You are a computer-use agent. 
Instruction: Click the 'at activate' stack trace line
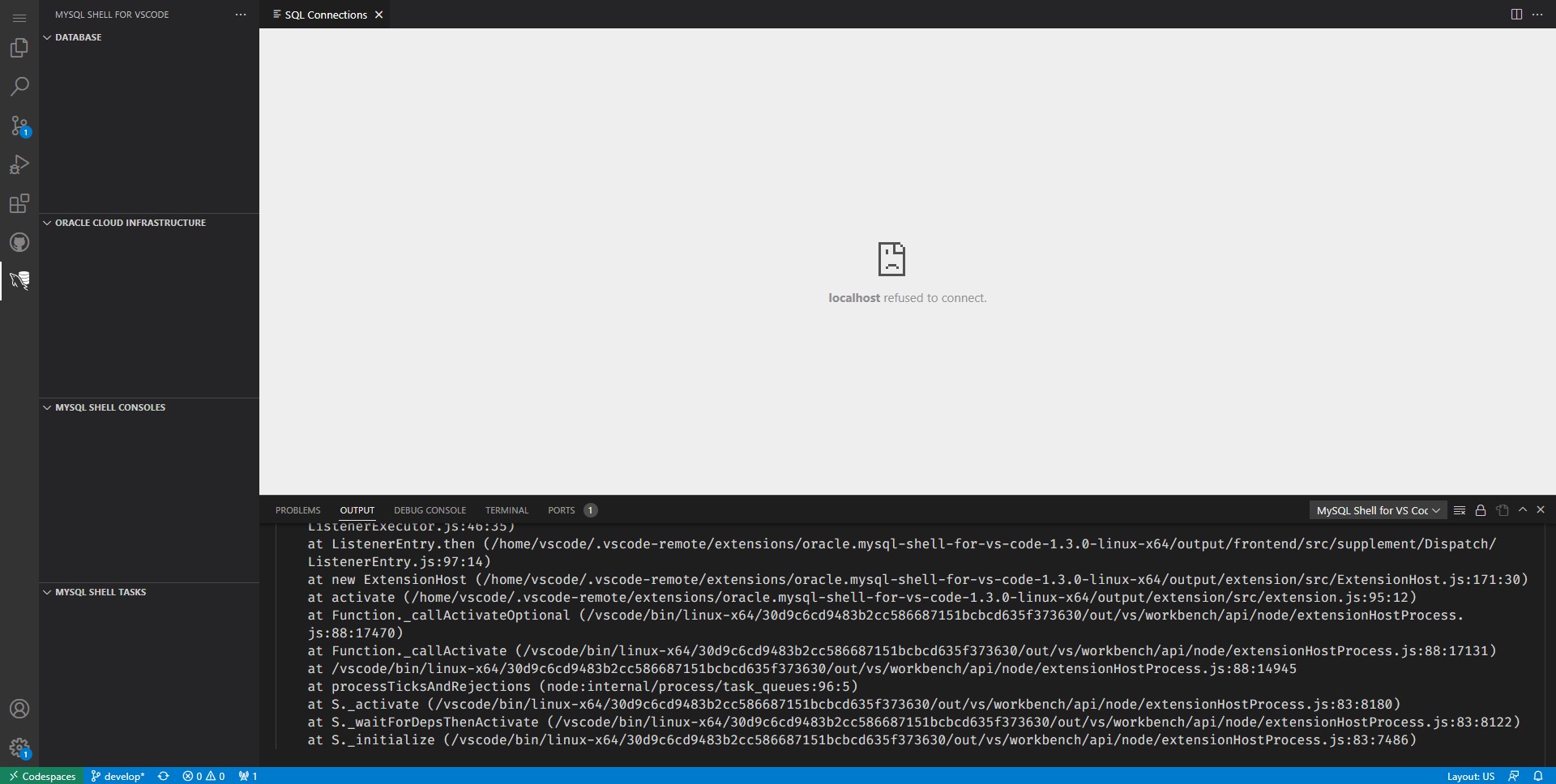(861, 598)
